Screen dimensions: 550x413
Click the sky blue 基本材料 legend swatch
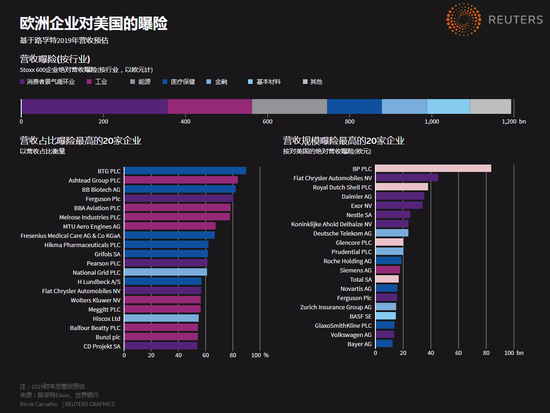click(x=250, y=82)
